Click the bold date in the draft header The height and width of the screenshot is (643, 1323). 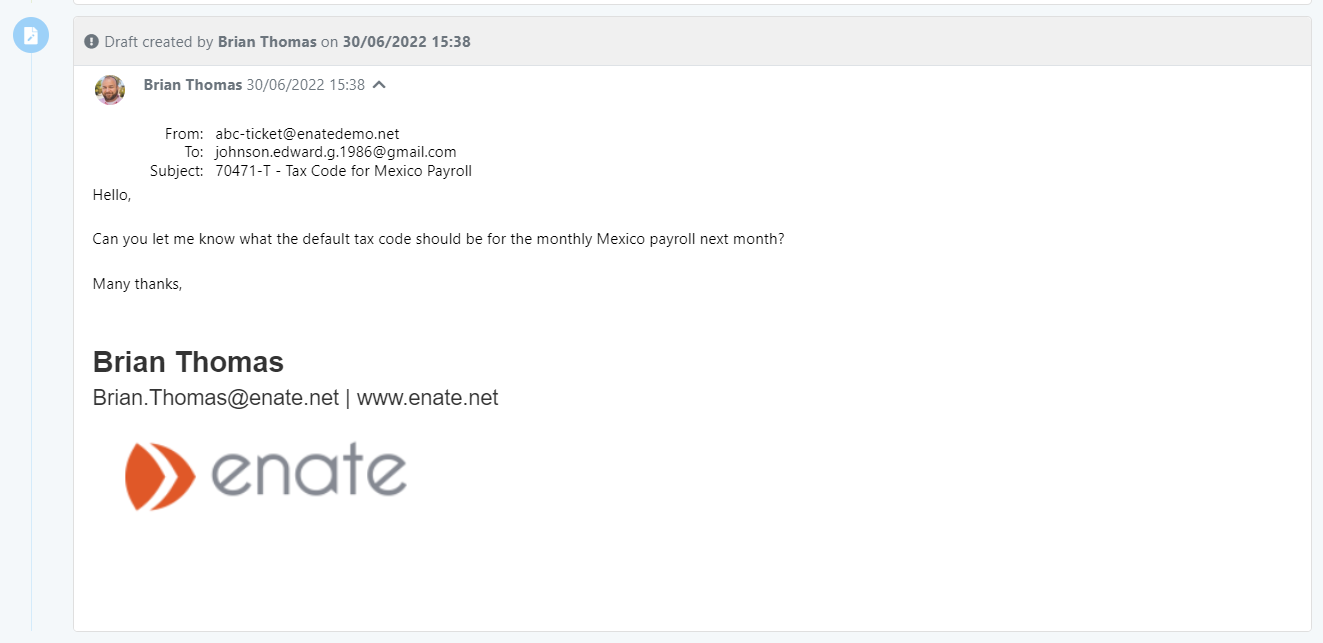(406, 42)
